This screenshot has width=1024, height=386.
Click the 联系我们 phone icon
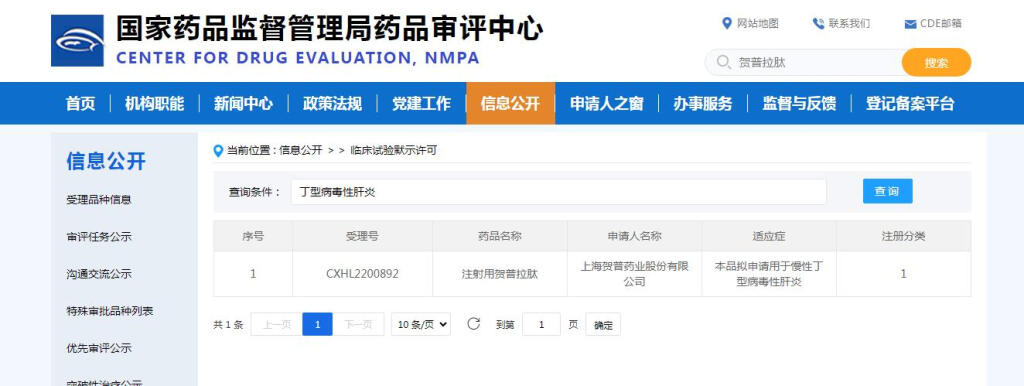(x=818, y=24)
